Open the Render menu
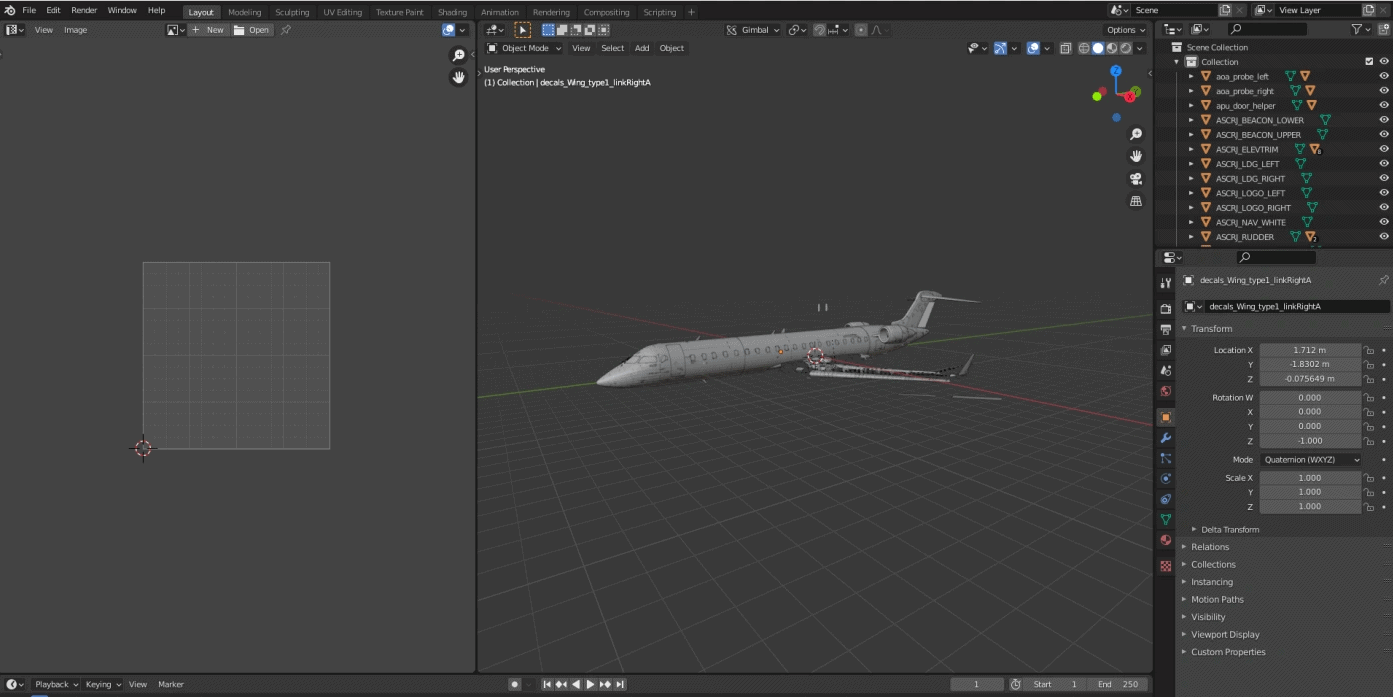This screenshot has width=1393, height=697. 84,10
